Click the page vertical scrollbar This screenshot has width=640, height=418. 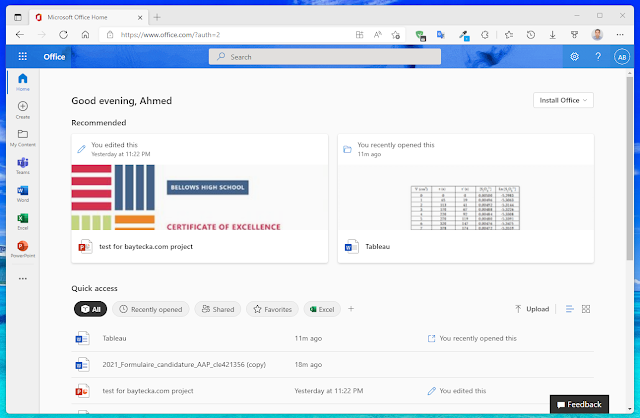point(630,167)
